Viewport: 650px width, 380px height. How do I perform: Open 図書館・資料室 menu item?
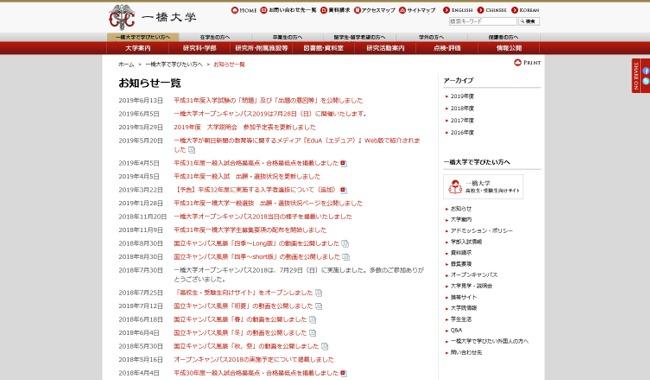[323, 48]
